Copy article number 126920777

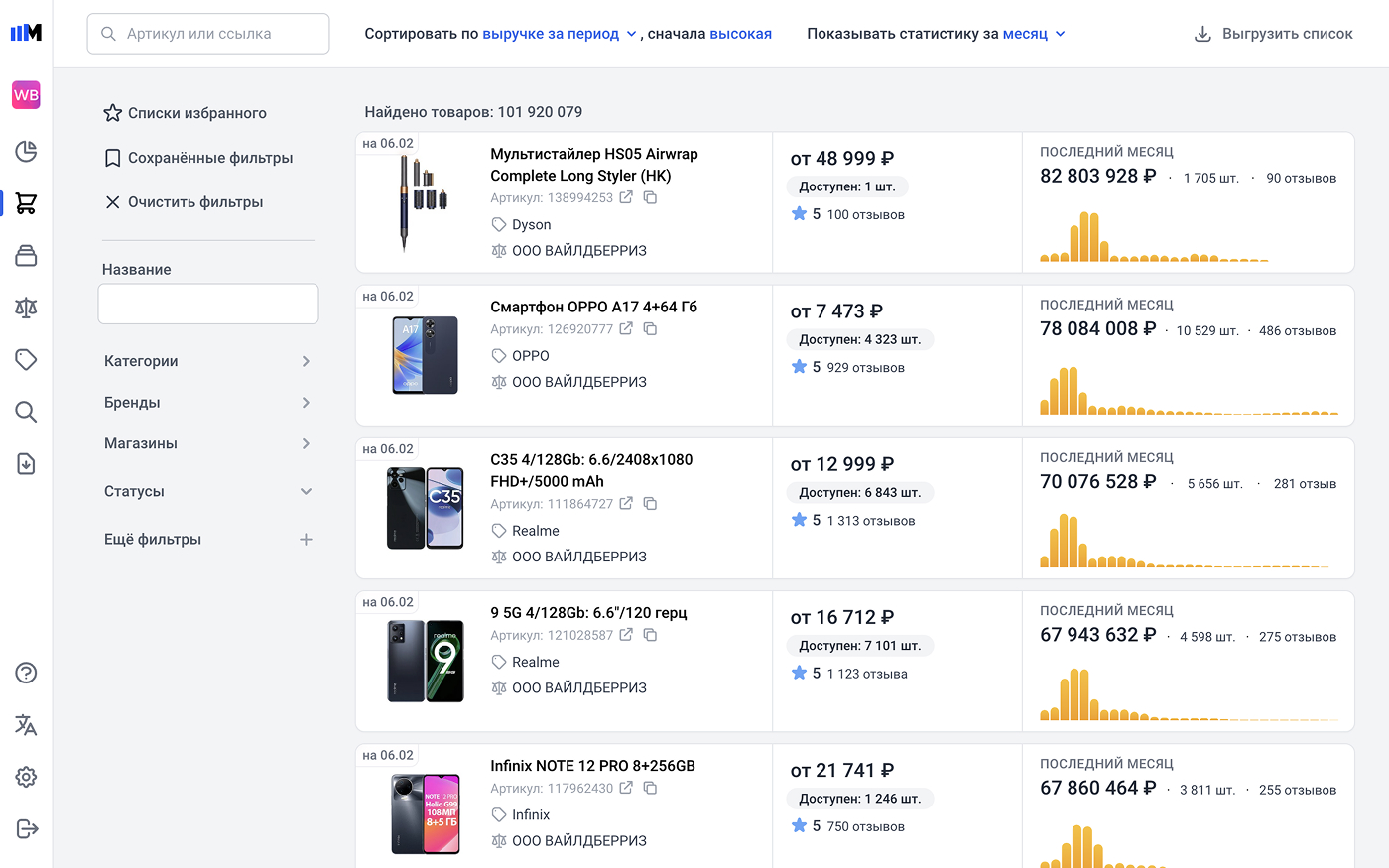[650, 328]
